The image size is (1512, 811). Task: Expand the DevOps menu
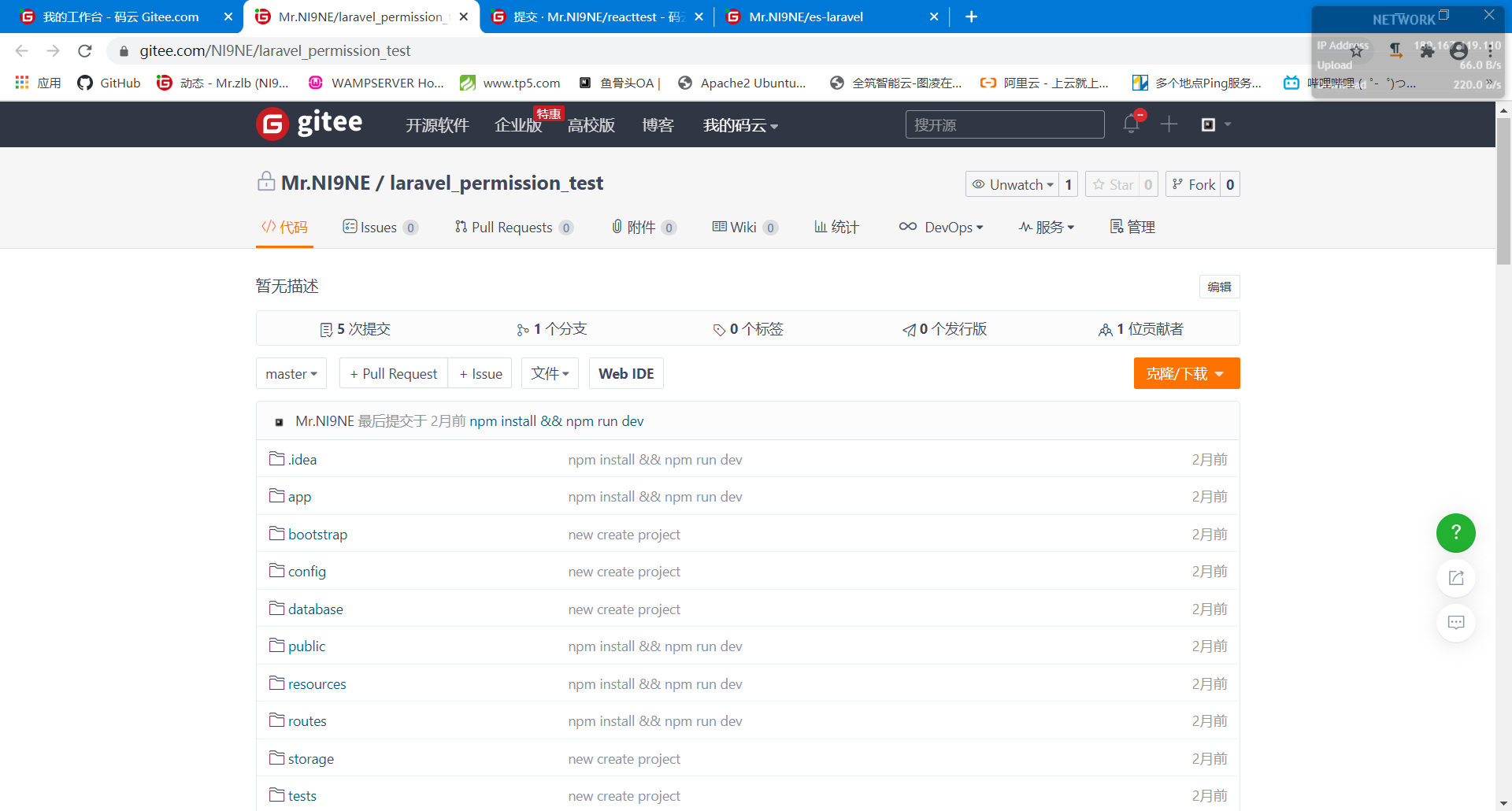click(941, 228)
